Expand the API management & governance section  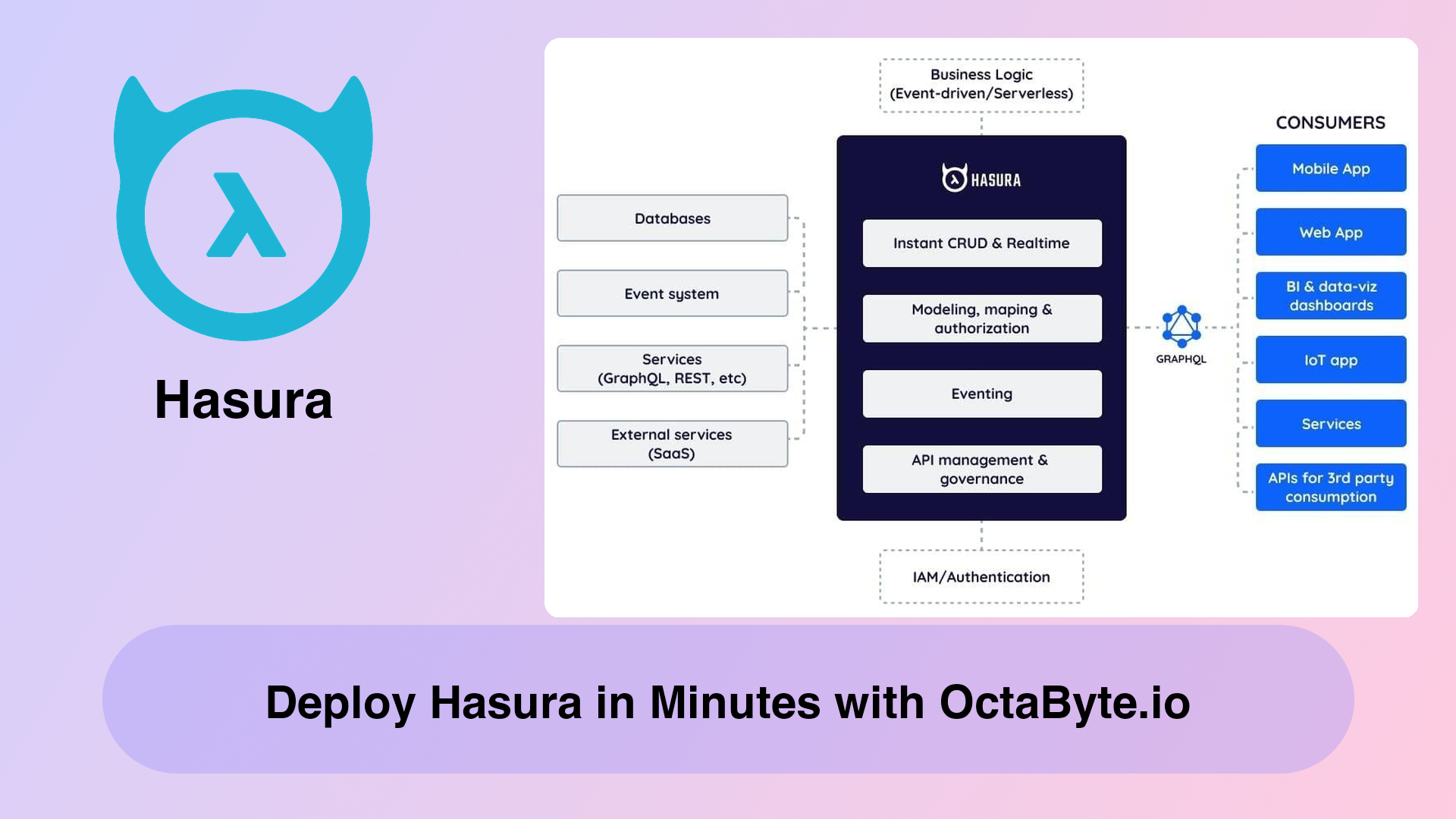click(x=981, y=468)
